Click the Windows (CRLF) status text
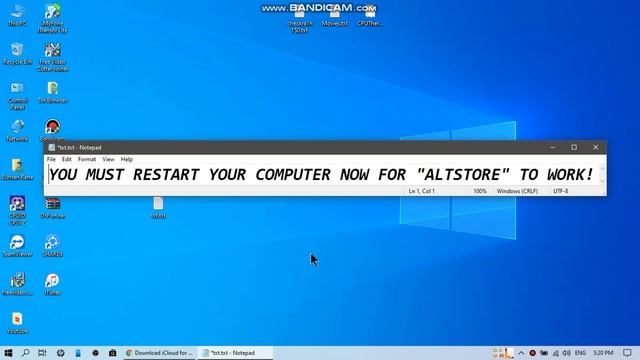This screenshot has height=360, width=640. click(517, 191)
